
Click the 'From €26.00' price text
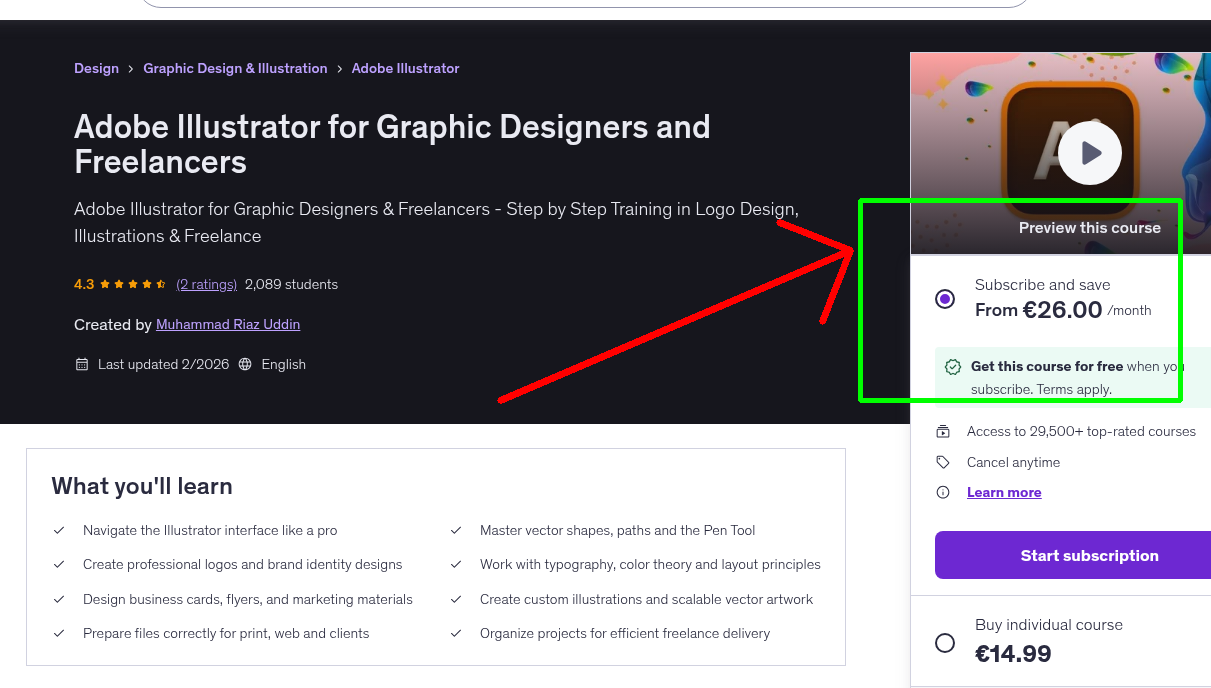(1038, 310)
